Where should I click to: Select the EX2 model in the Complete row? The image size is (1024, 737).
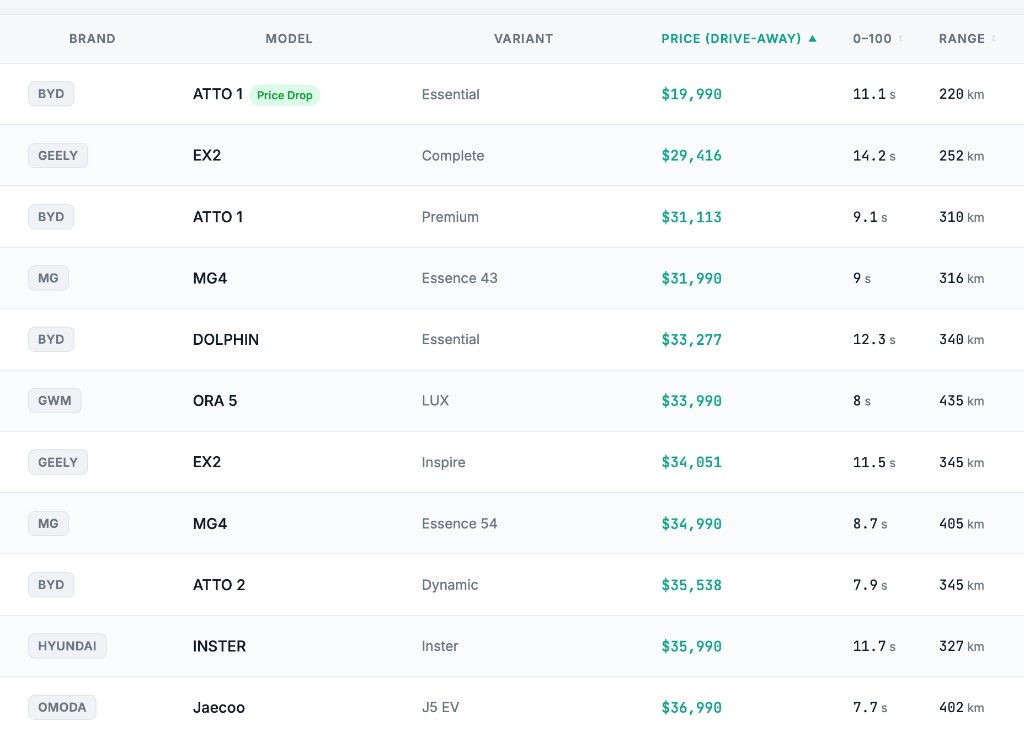coord(207,155)
